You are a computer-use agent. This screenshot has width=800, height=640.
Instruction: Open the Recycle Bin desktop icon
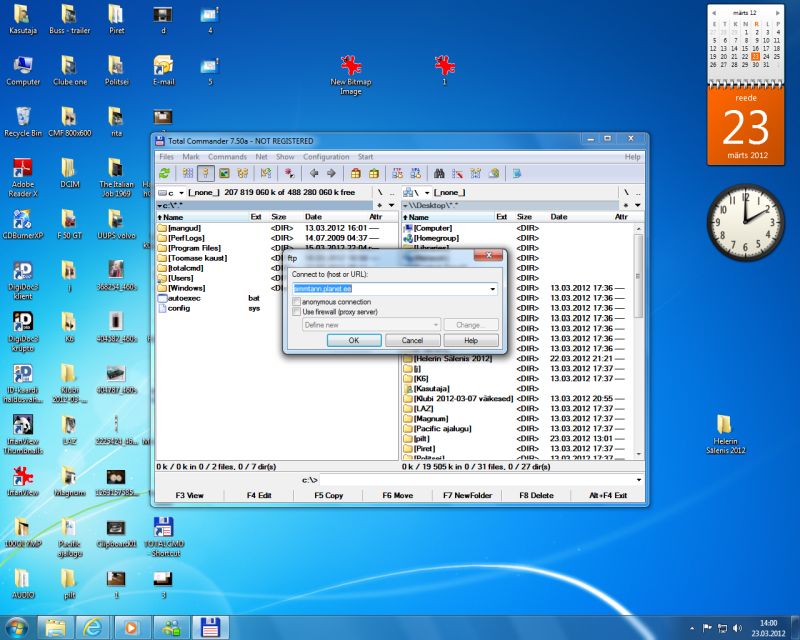click(x=22, y=118)
